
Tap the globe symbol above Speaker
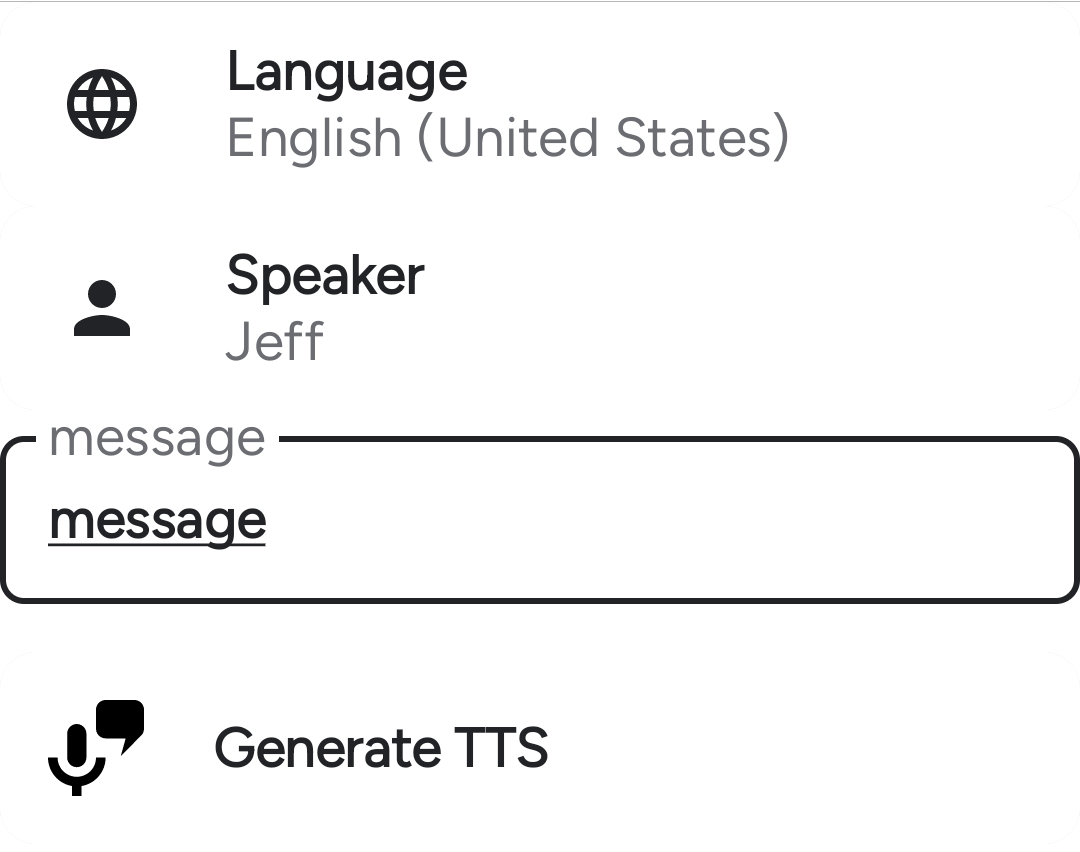click(102, 102)
